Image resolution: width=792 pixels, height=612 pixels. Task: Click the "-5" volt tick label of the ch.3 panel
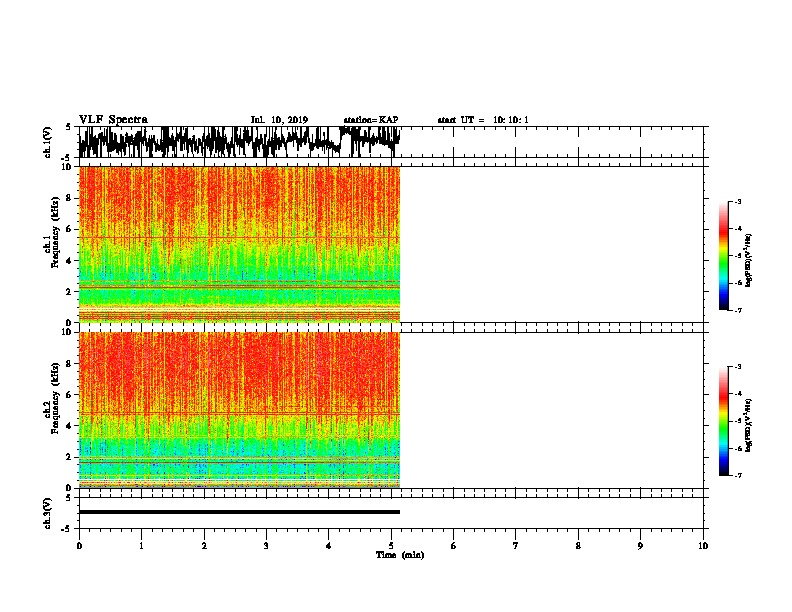[x=67, y=529]
